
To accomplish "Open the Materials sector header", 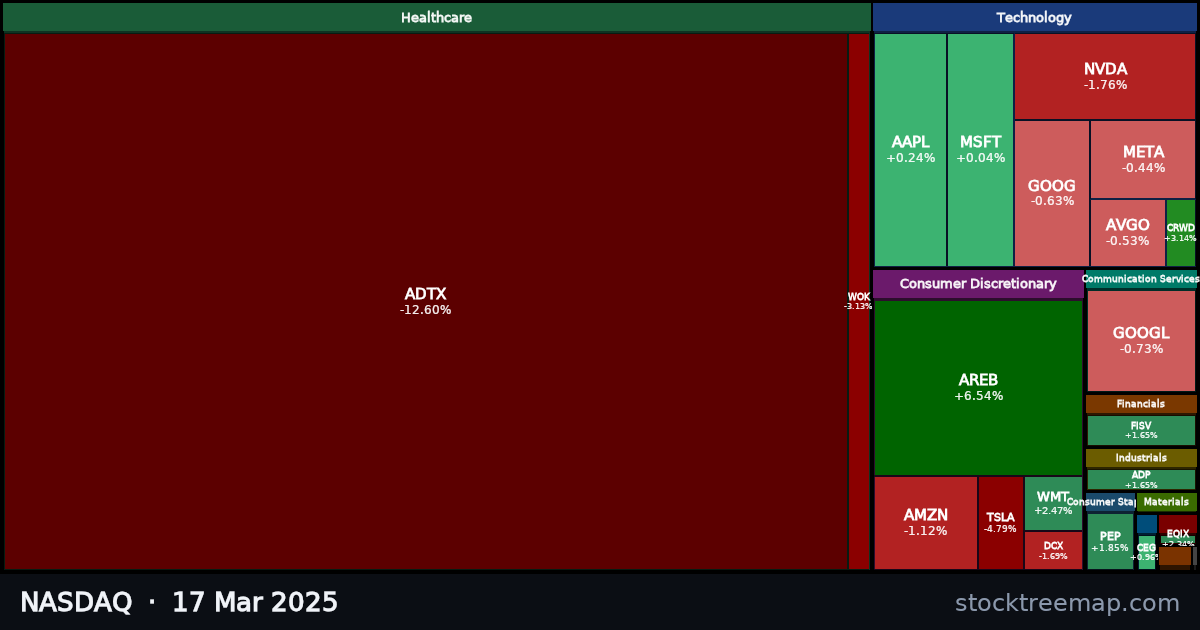I will (1167, 502).
